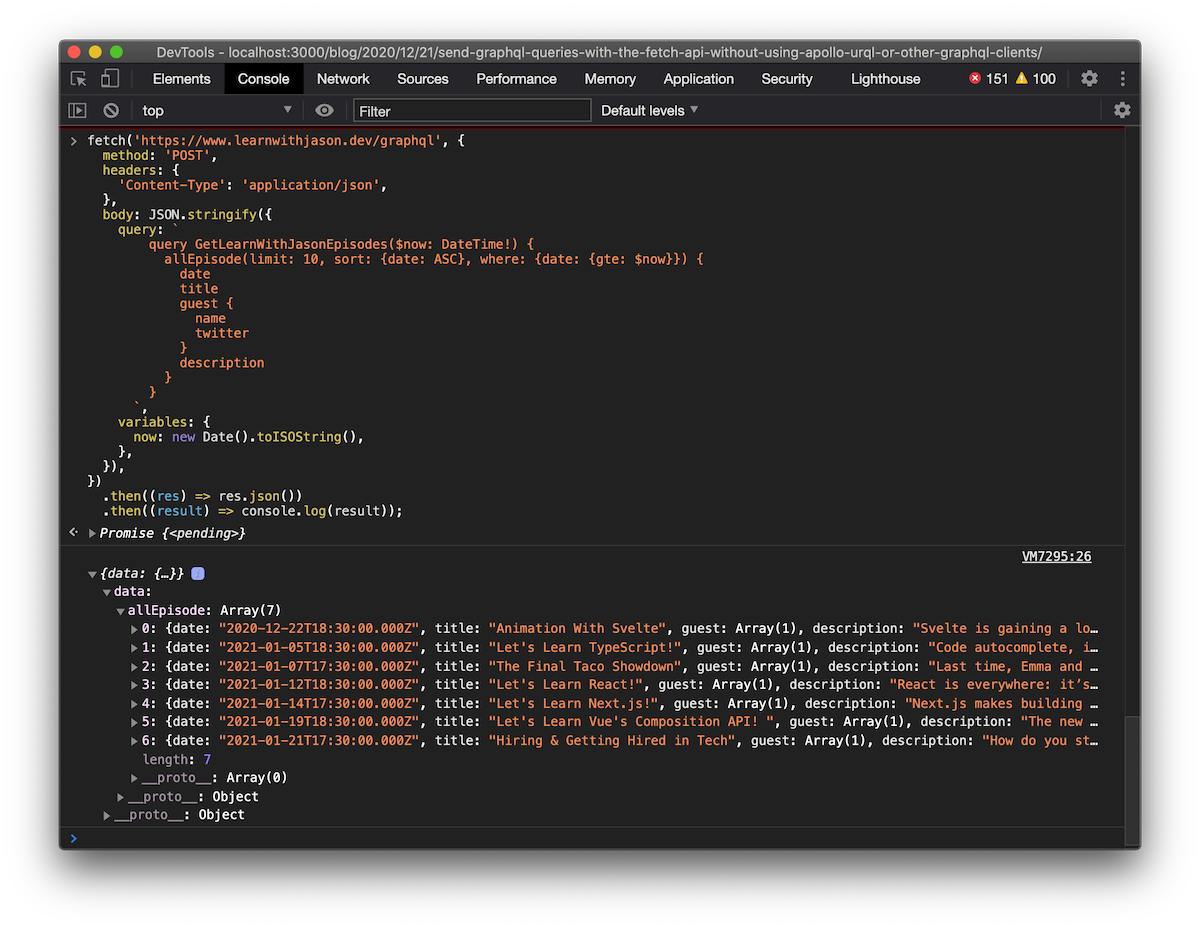Clear the console messages
This screenshot has width=1200, height=928.
click(x=110, y=110)
